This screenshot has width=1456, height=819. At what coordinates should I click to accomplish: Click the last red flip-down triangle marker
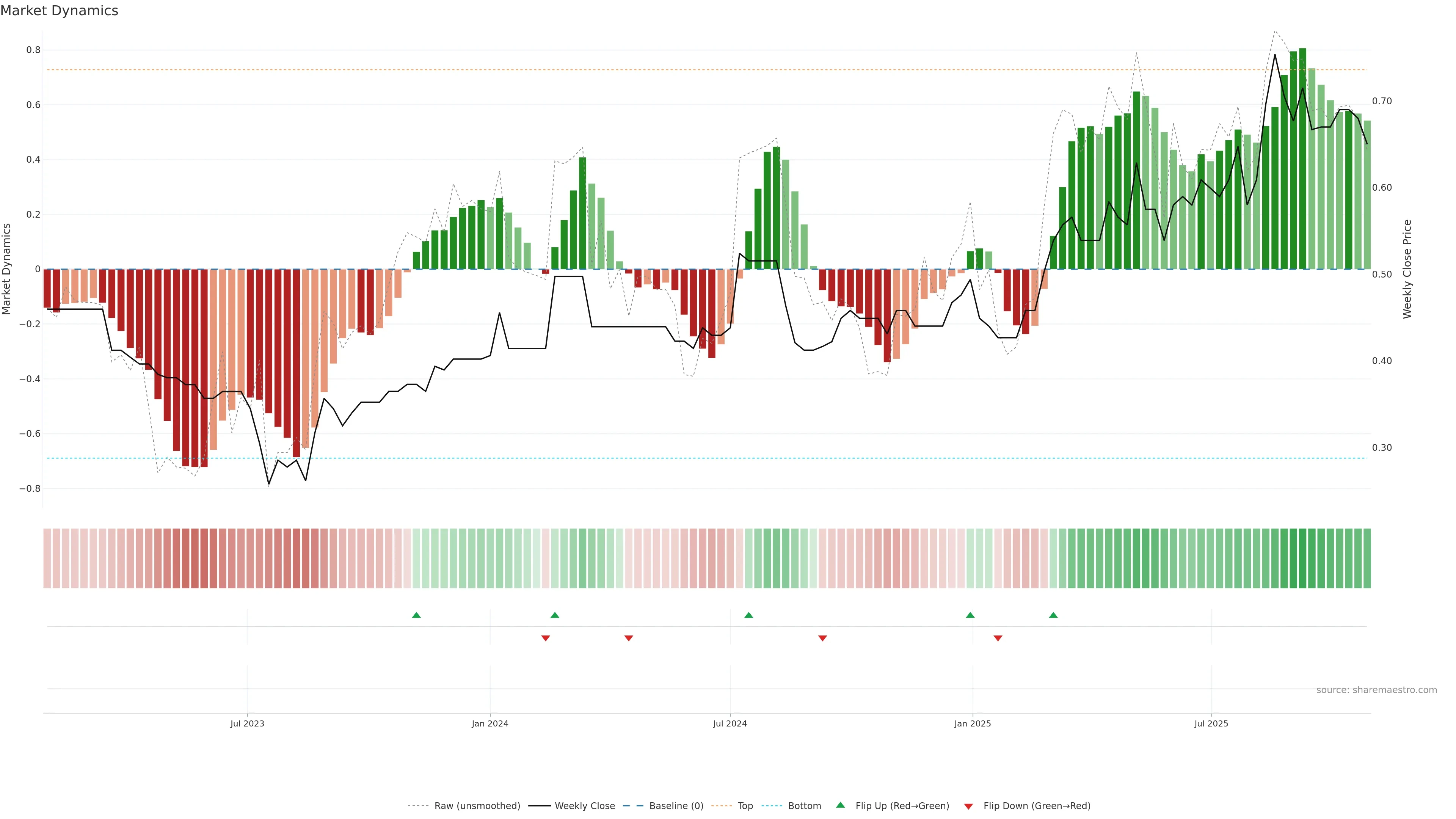click(998, 638)
